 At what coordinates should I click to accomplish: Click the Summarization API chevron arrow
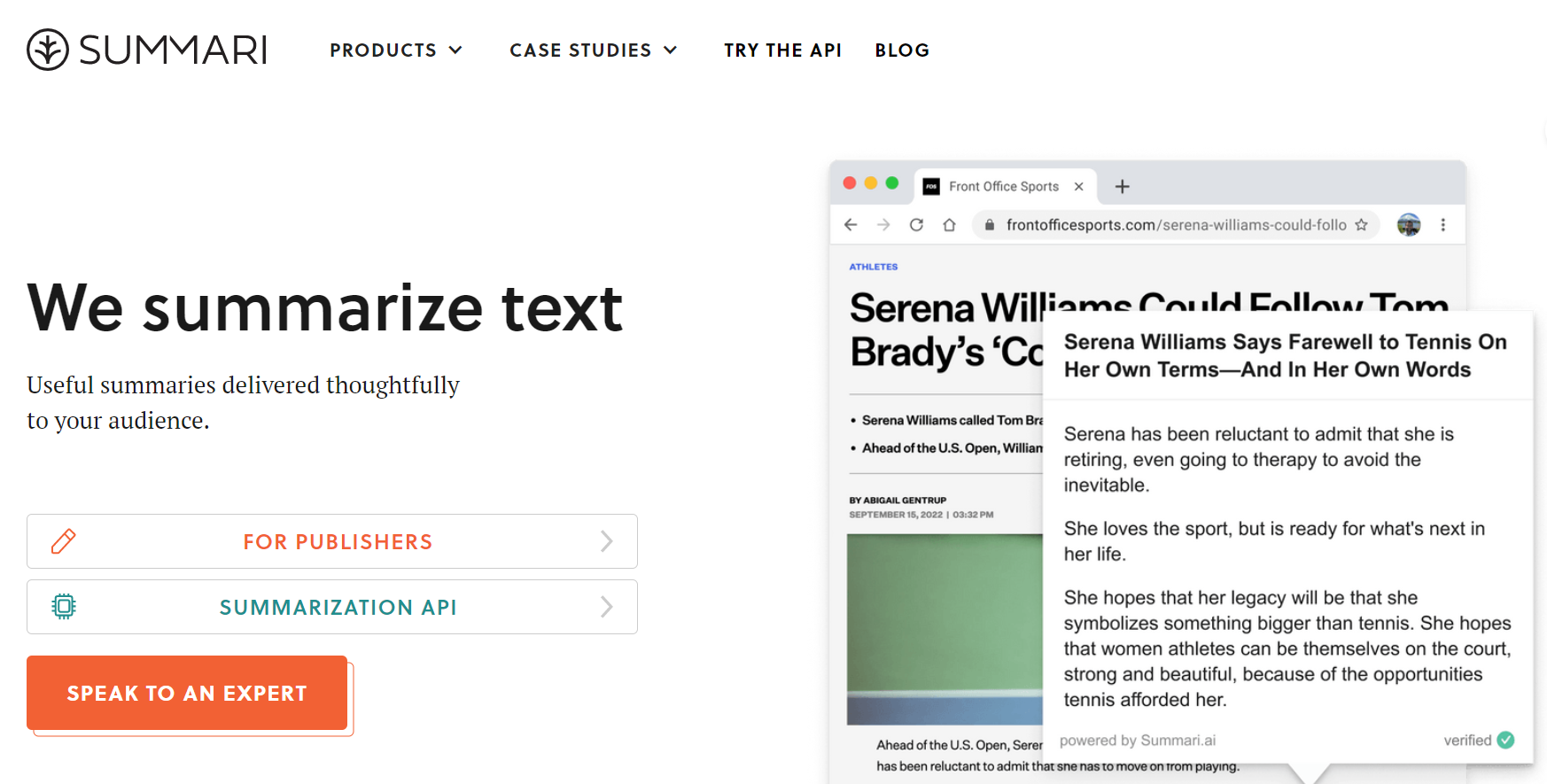[x=607, y=607]
